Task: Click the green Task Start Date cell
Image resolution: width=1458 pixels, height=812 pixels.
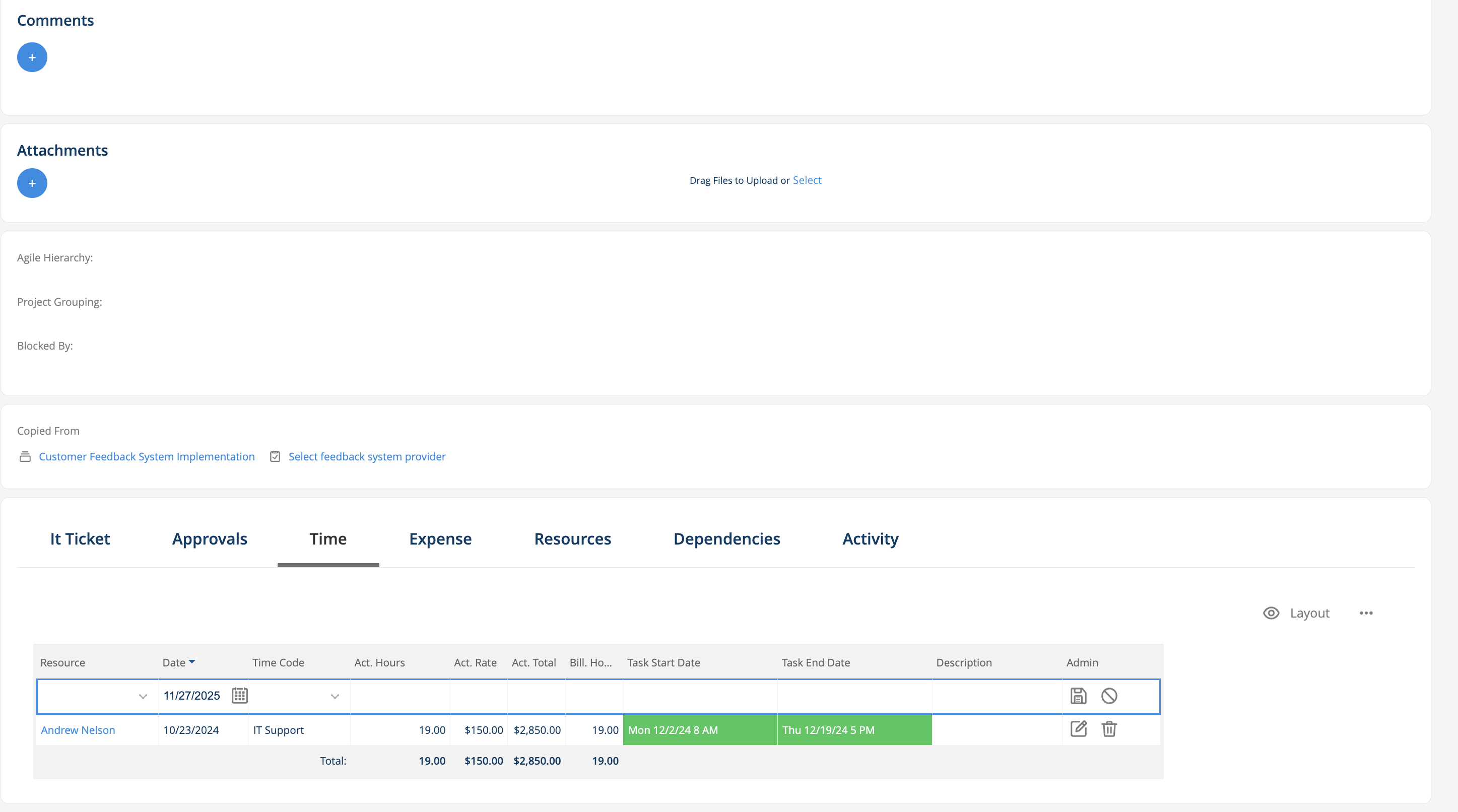Action: click(700, 730)
